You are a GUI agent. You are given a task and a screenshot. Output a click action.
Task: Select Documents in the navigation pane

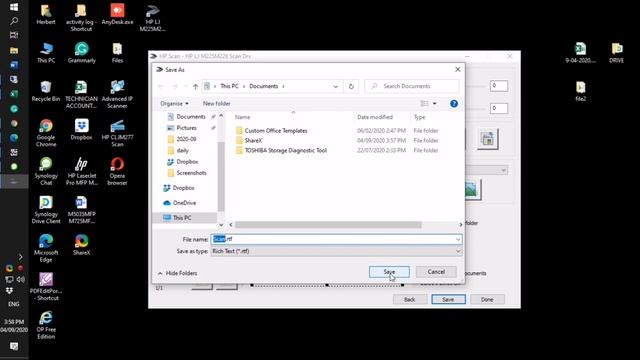click(191, 117)
